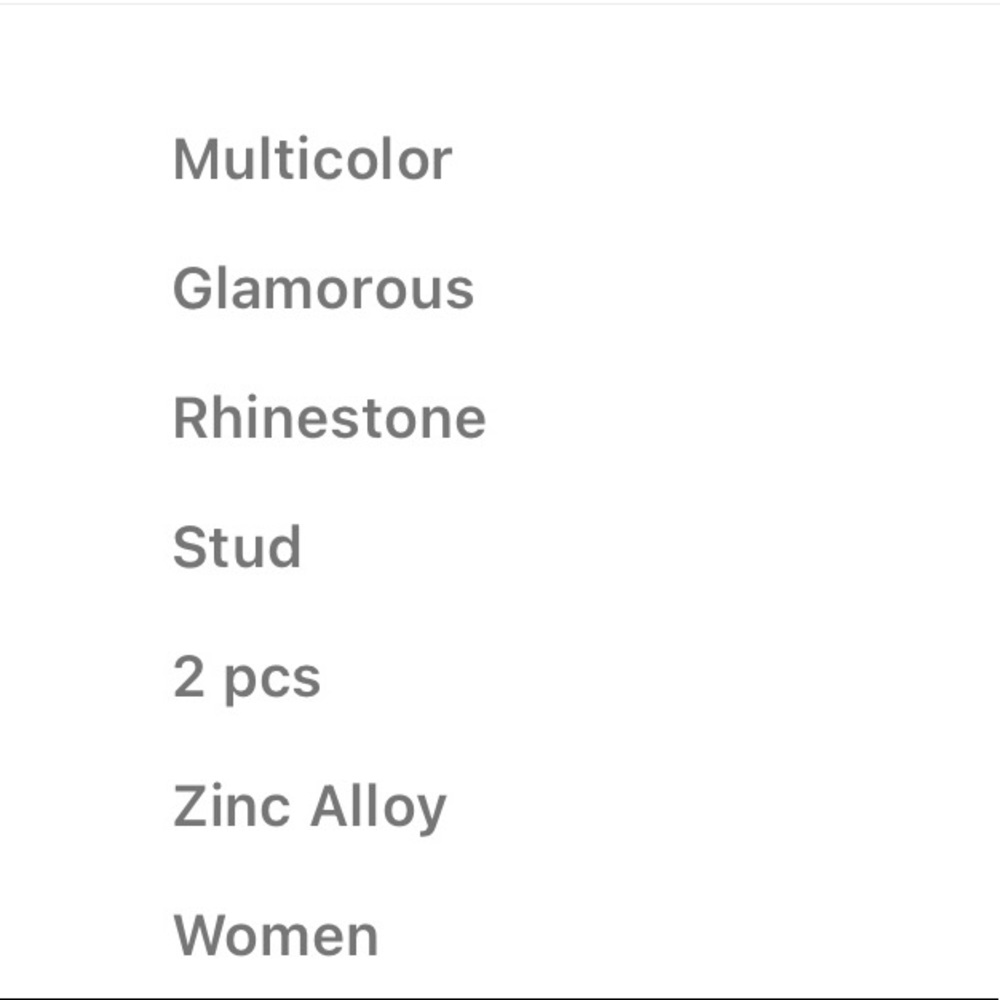Click the 2 pcs text
This screenshot has height=1000, width=1000.
(247, 680)
